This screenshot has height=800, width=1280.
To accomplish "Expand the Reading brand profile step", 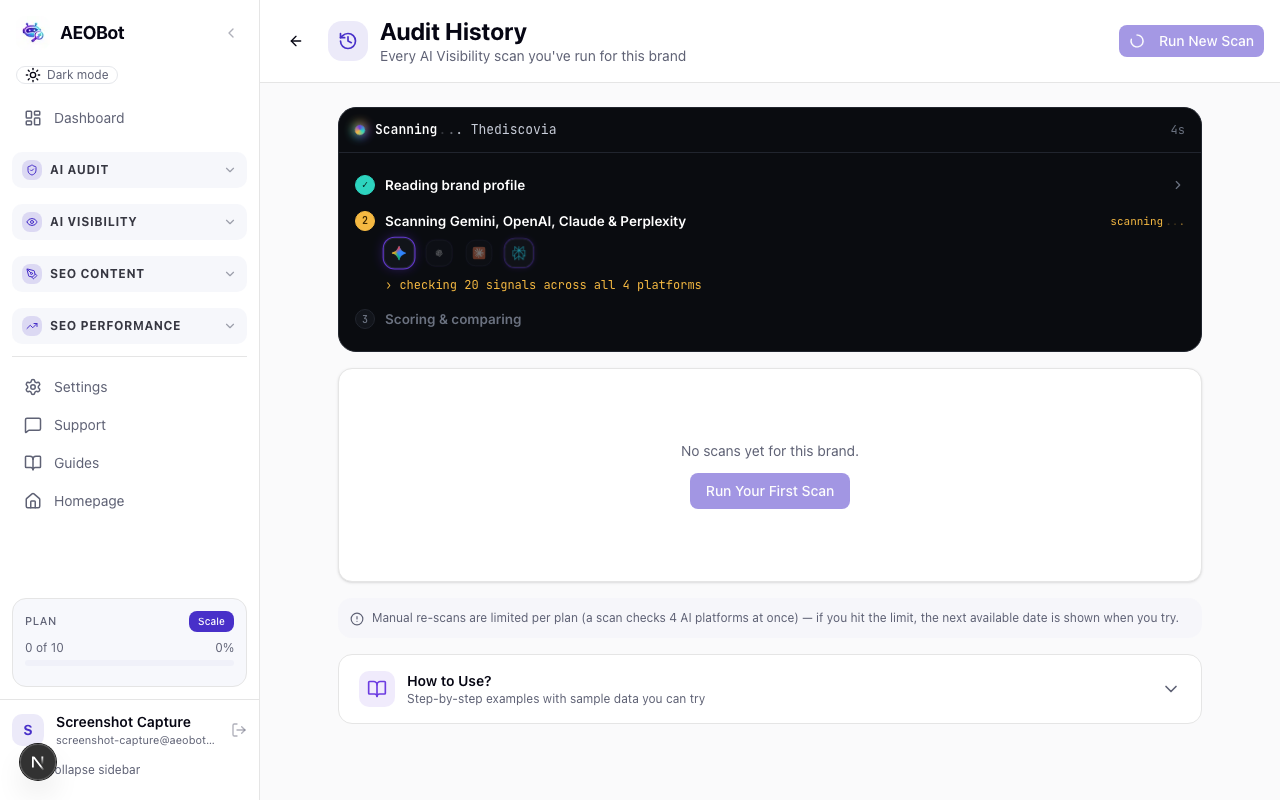I will point(770,185).
